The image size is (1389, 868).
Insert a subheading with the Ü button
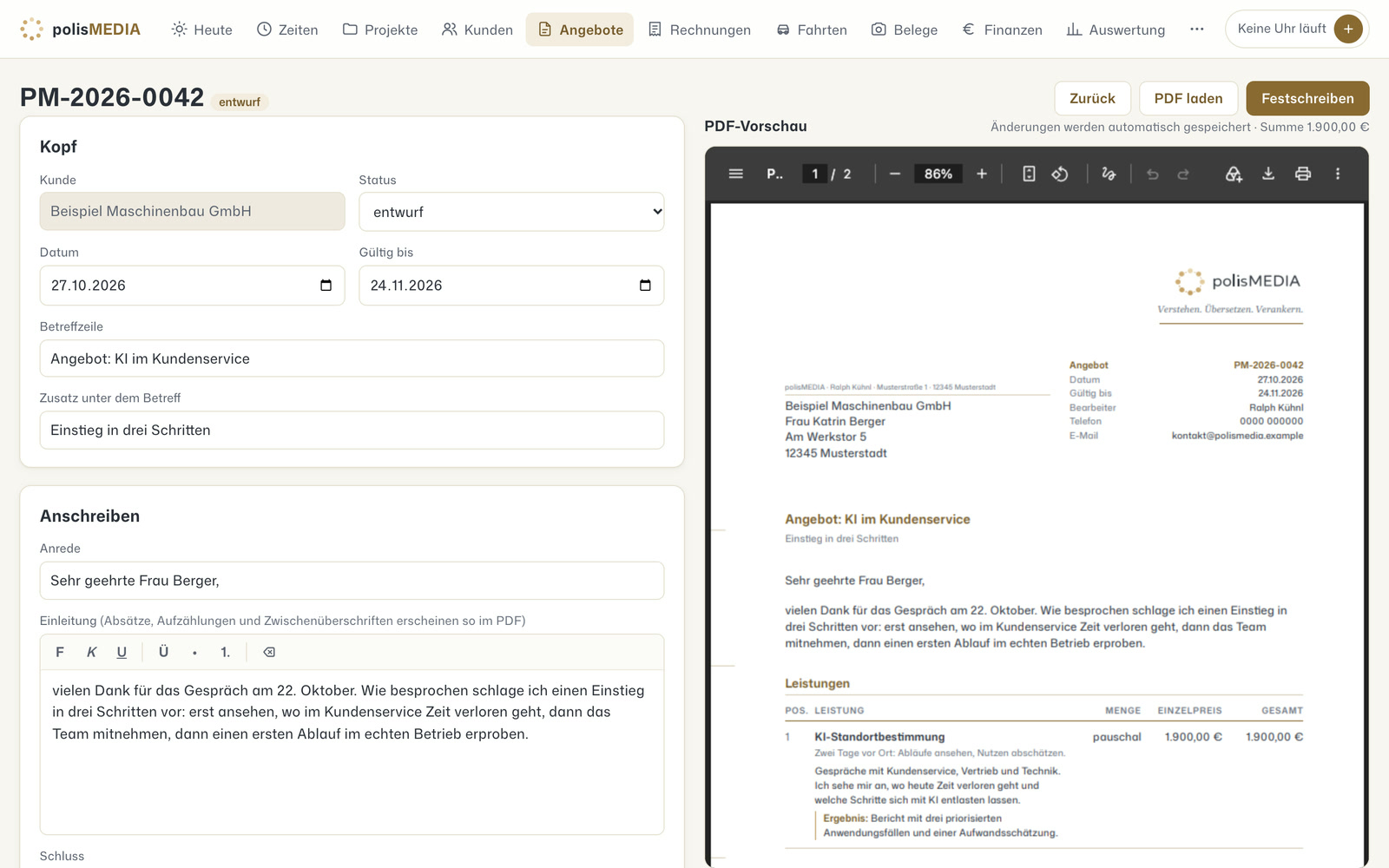pos(163,652)
